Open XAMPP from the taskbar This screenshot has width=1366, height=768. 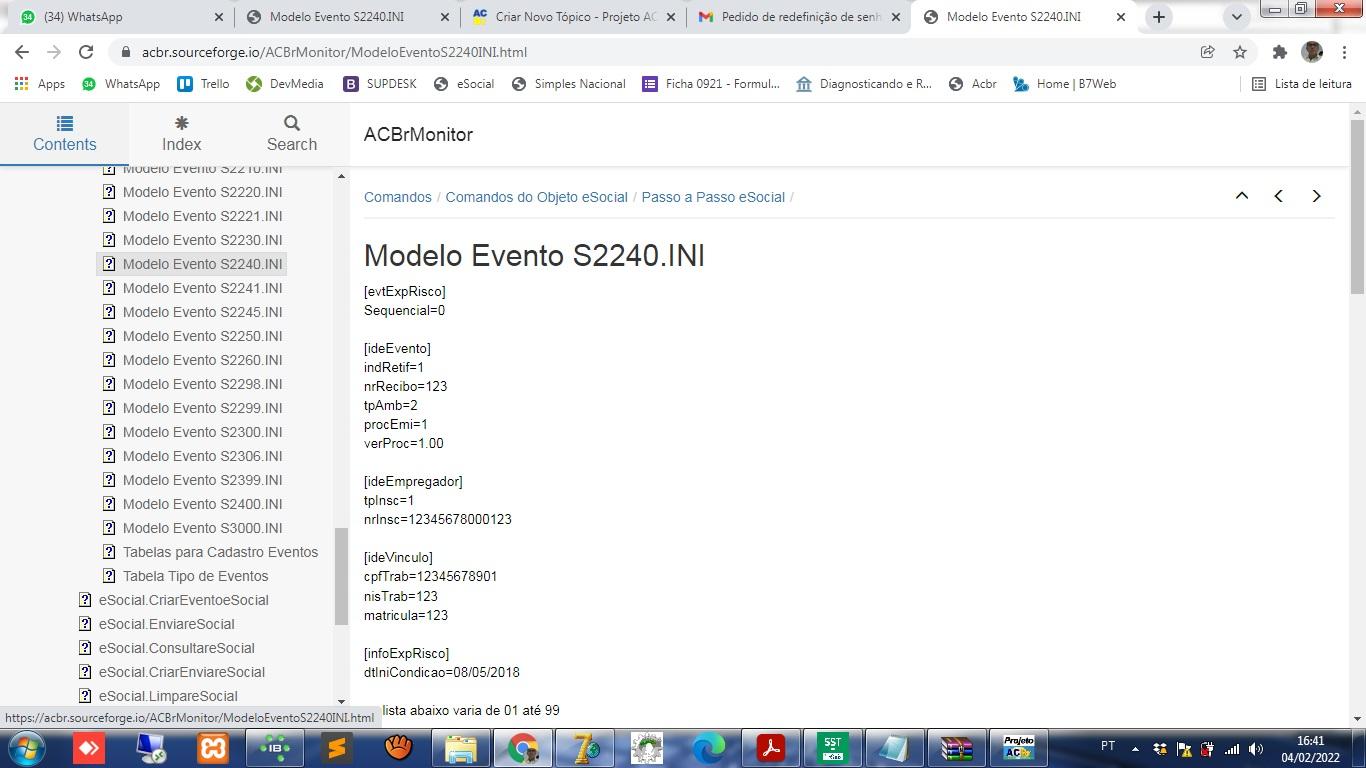pos(212,748)
